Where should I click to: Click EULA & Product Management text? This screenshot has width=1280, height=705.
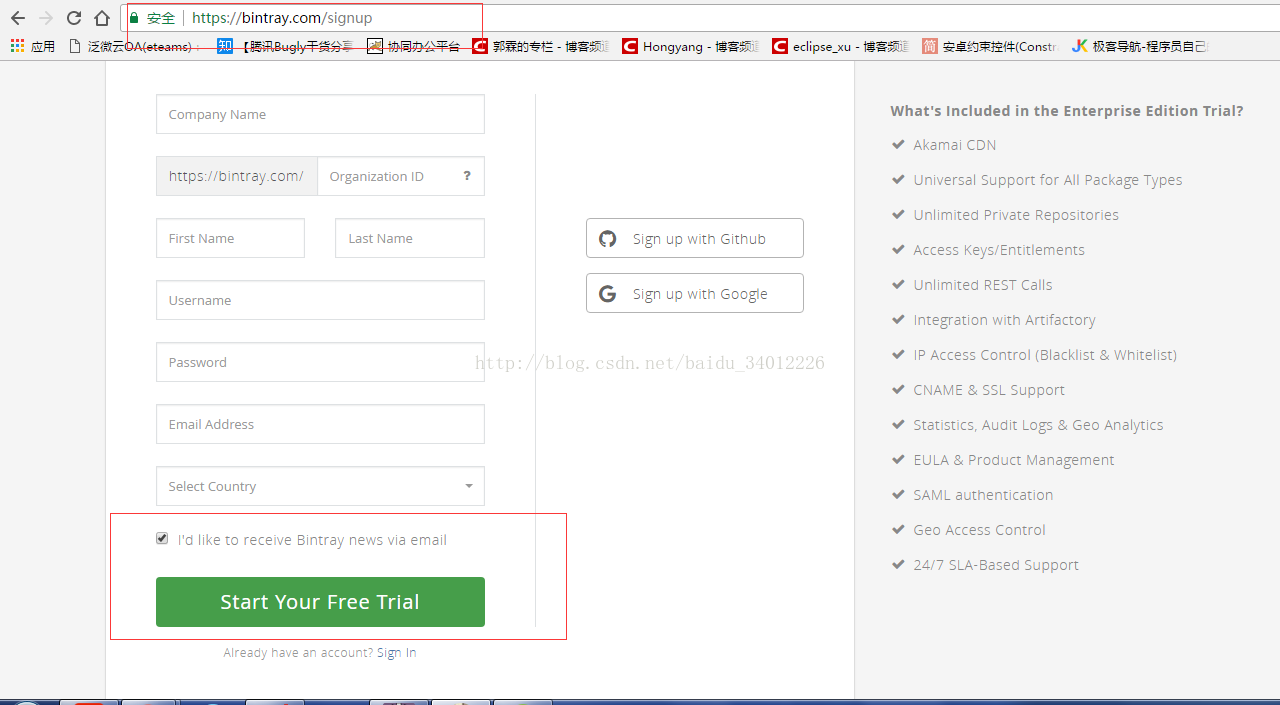click(x=1013, y=460)
